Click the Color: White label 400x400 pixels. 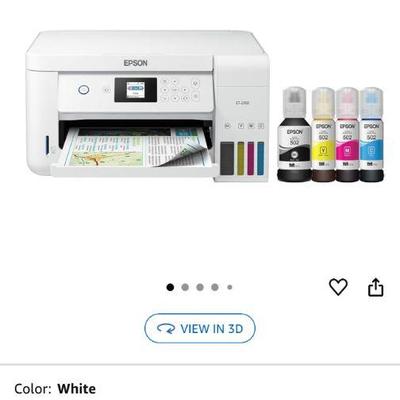pos(55,389)
